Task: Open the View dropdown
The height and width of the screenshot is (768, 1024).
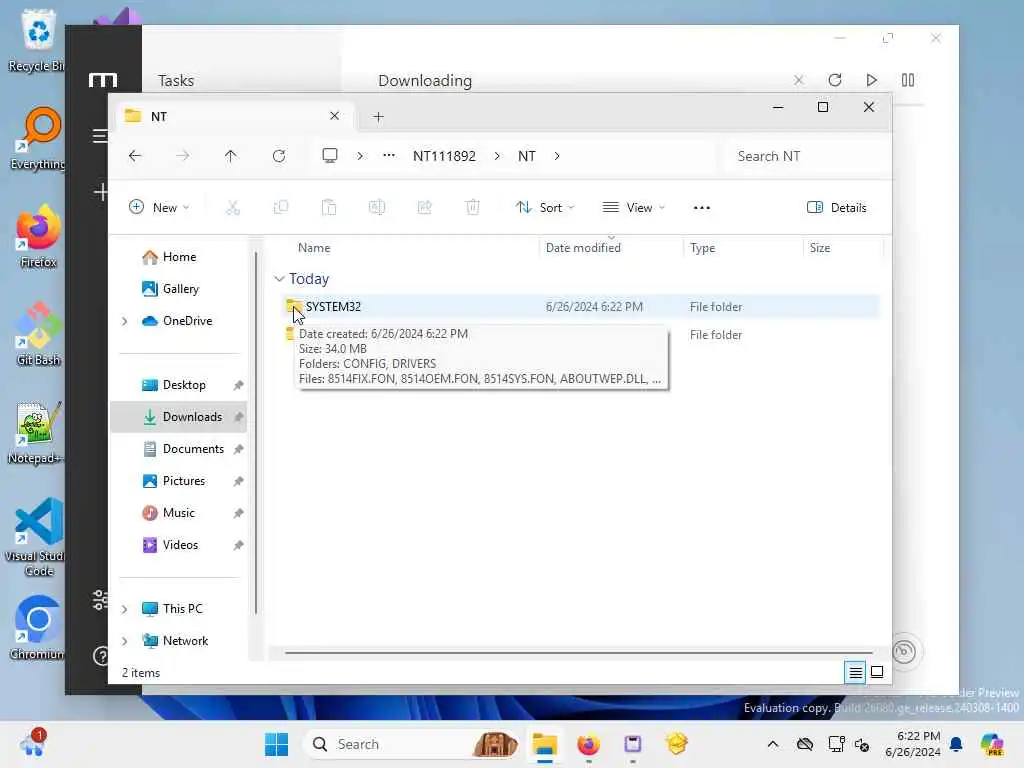Action: [633, 208]
